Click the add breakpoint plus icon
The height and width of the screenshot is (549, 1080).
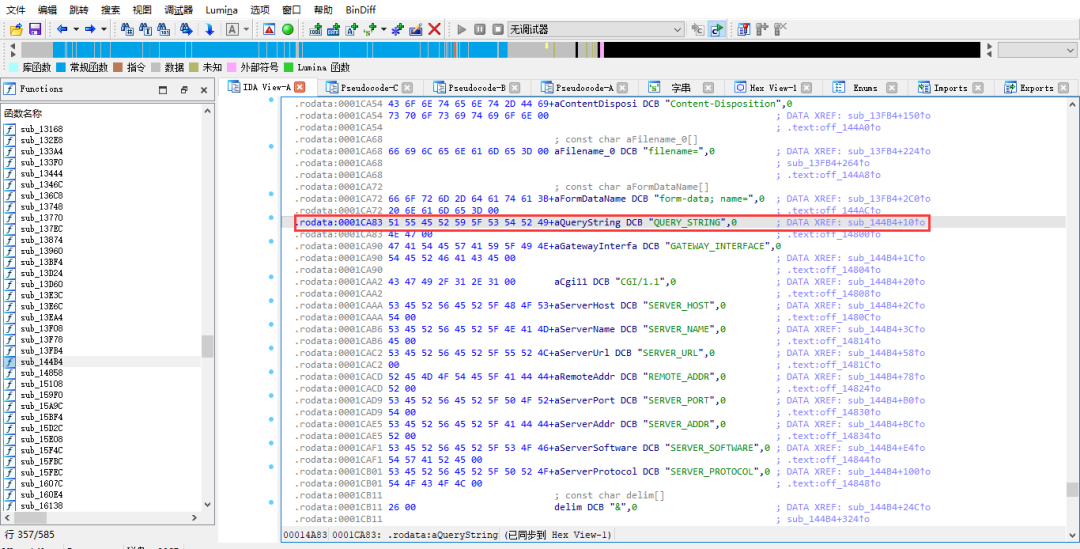coord(762,30)
